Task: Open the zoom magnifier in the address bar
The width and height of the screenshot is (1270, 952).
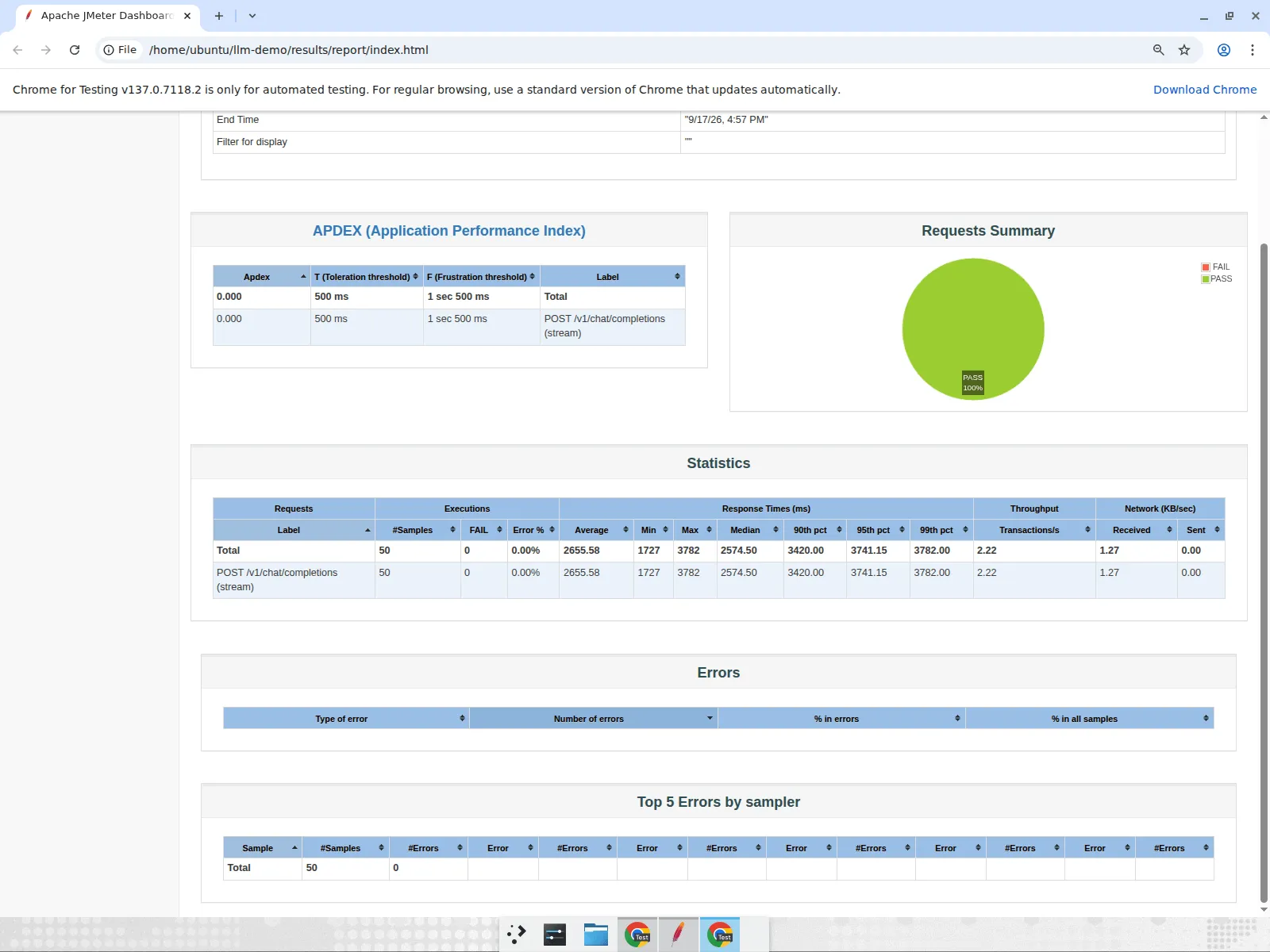Action: tap(1158, 50)
